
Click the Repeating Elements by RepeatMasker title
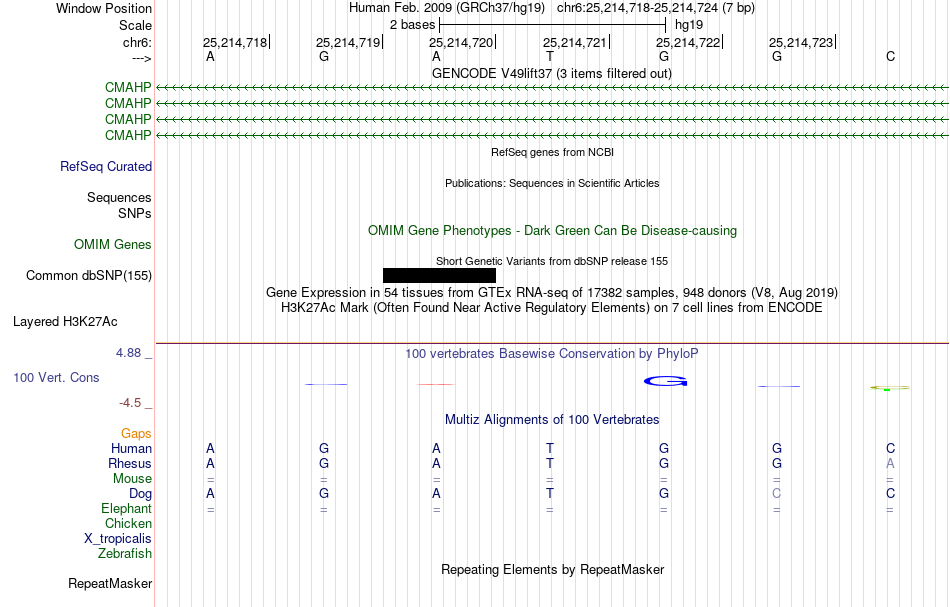[553, 570]
